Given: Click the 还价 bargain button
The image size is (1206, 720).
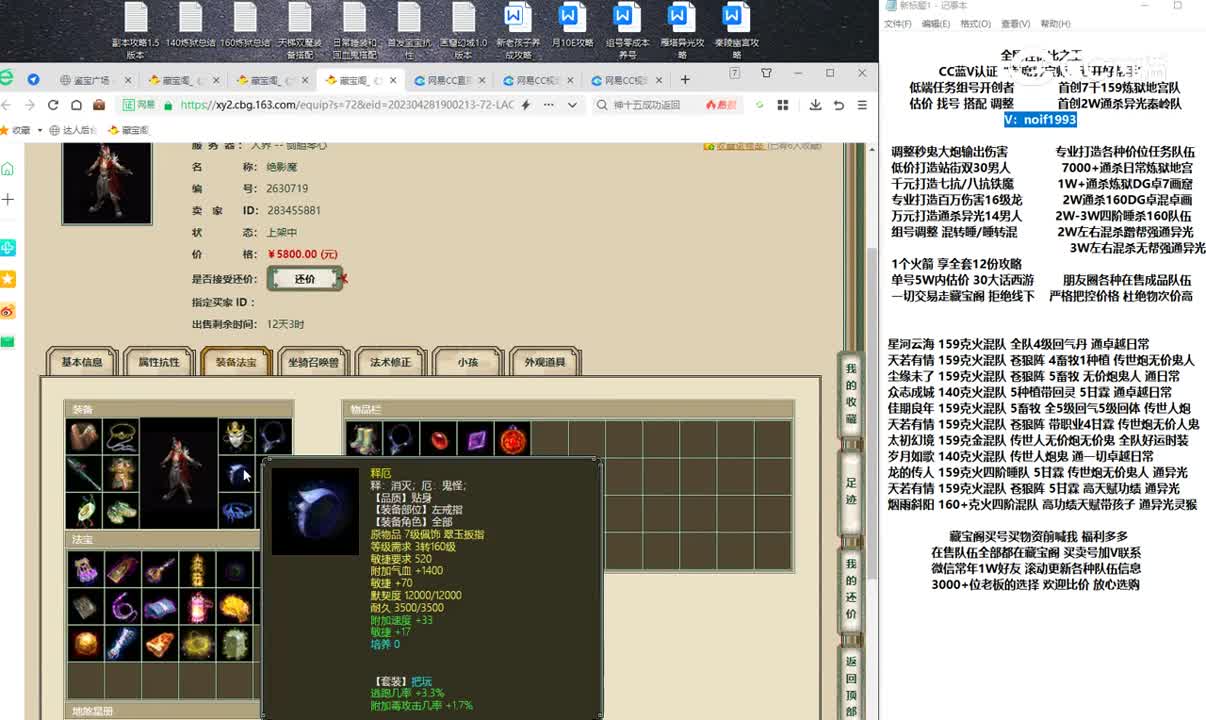Looking at the screenshot, I should coord(305,279).
